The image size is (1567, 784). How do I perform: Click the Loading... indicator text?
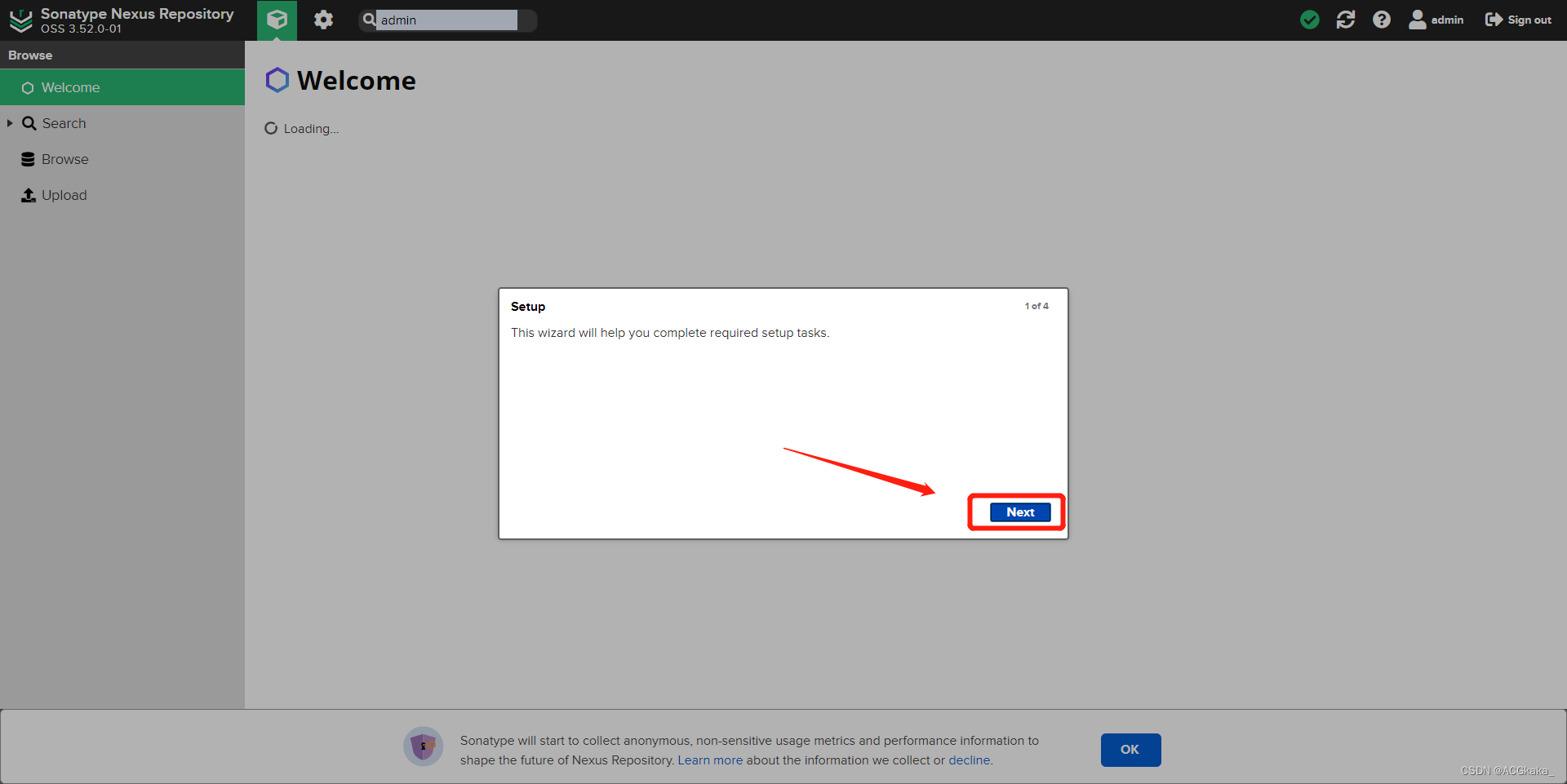coord(311,129)
